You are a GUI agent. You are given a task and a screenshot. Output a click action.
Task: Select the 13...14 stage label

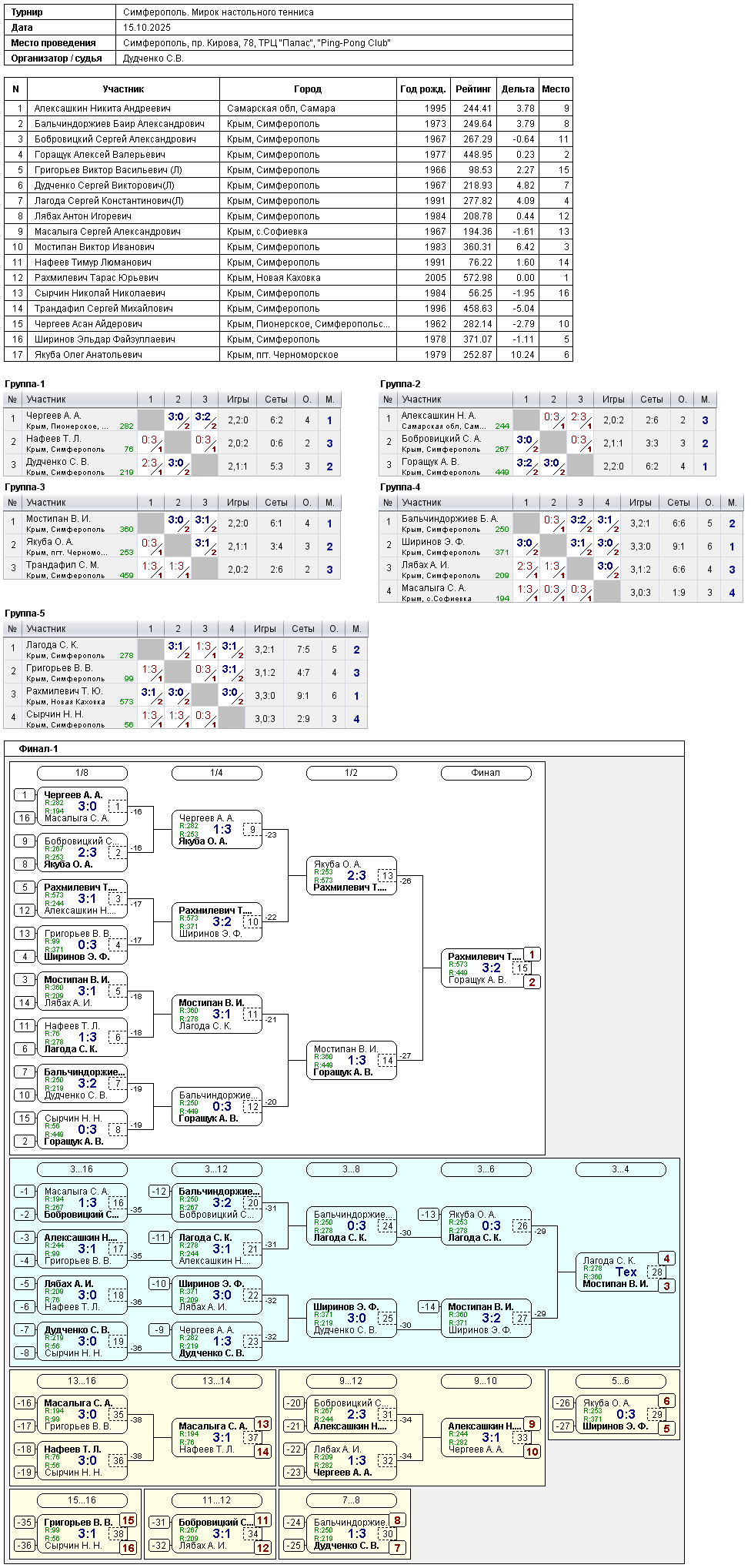(x=216, y=1381)
